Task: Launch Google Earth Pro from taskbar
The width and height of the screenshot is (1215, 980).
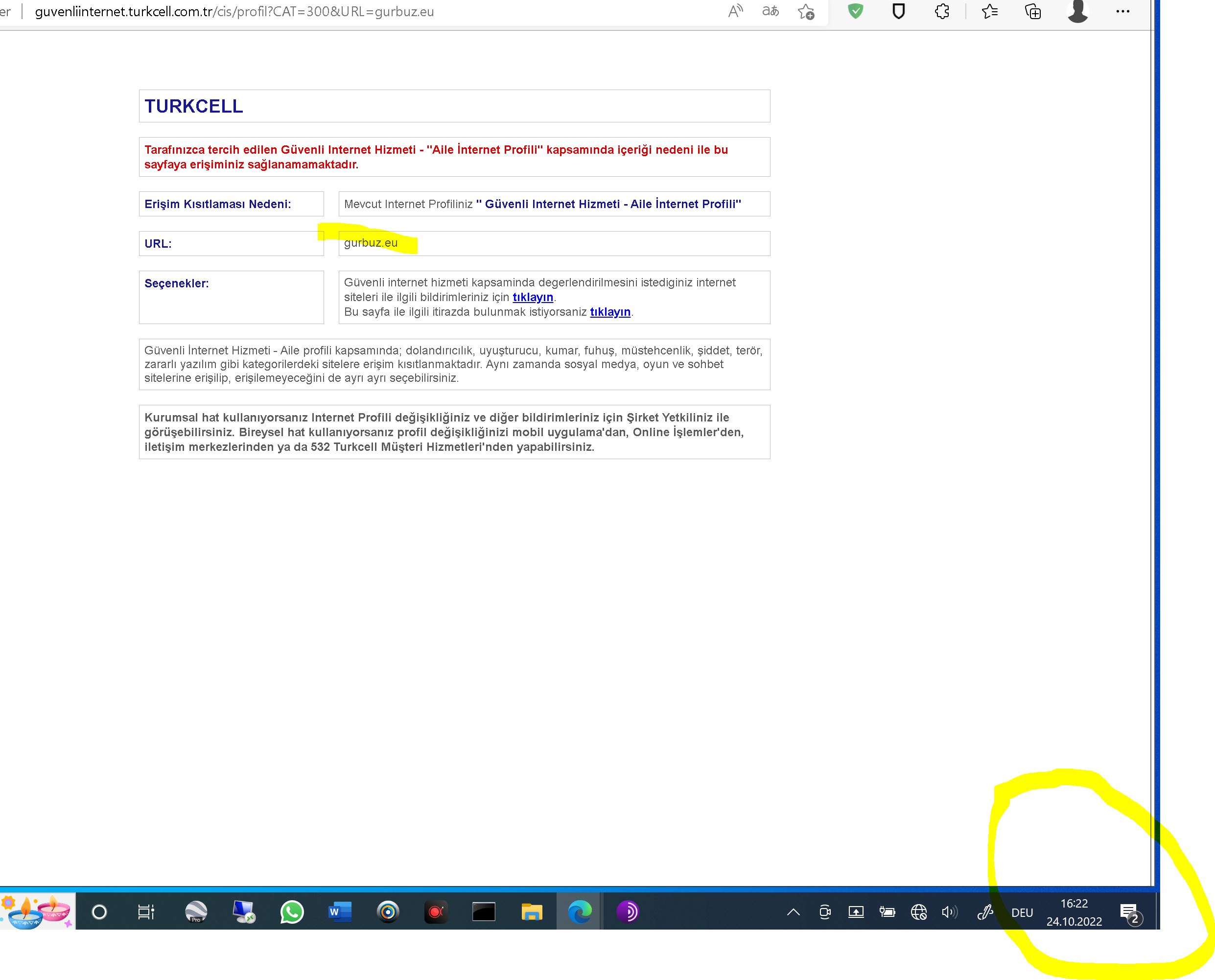Action: [196, 911]
